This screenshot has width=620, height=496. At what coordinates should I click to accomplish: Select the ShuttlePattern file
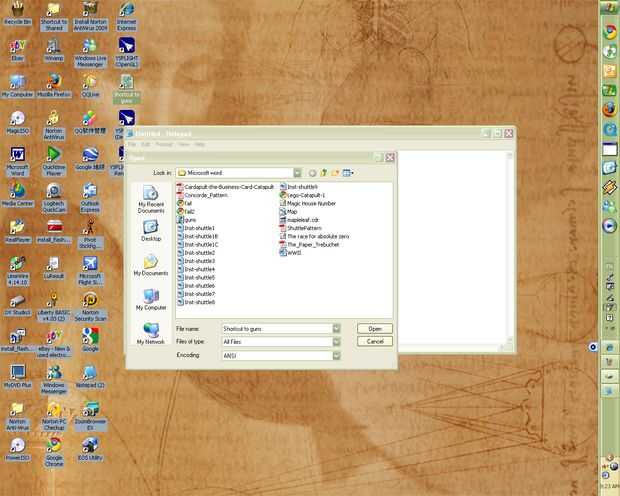(301, 228)
